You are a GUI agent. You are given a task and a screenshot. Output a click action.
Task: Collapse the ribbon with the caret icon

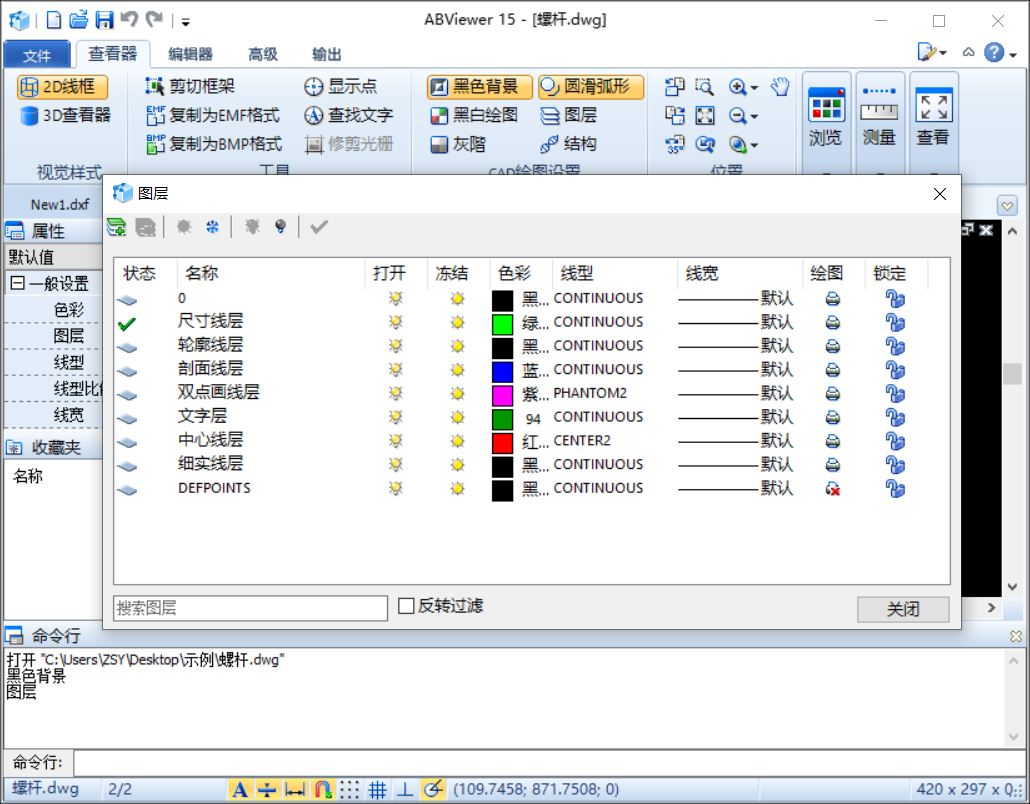pos(968,52)
